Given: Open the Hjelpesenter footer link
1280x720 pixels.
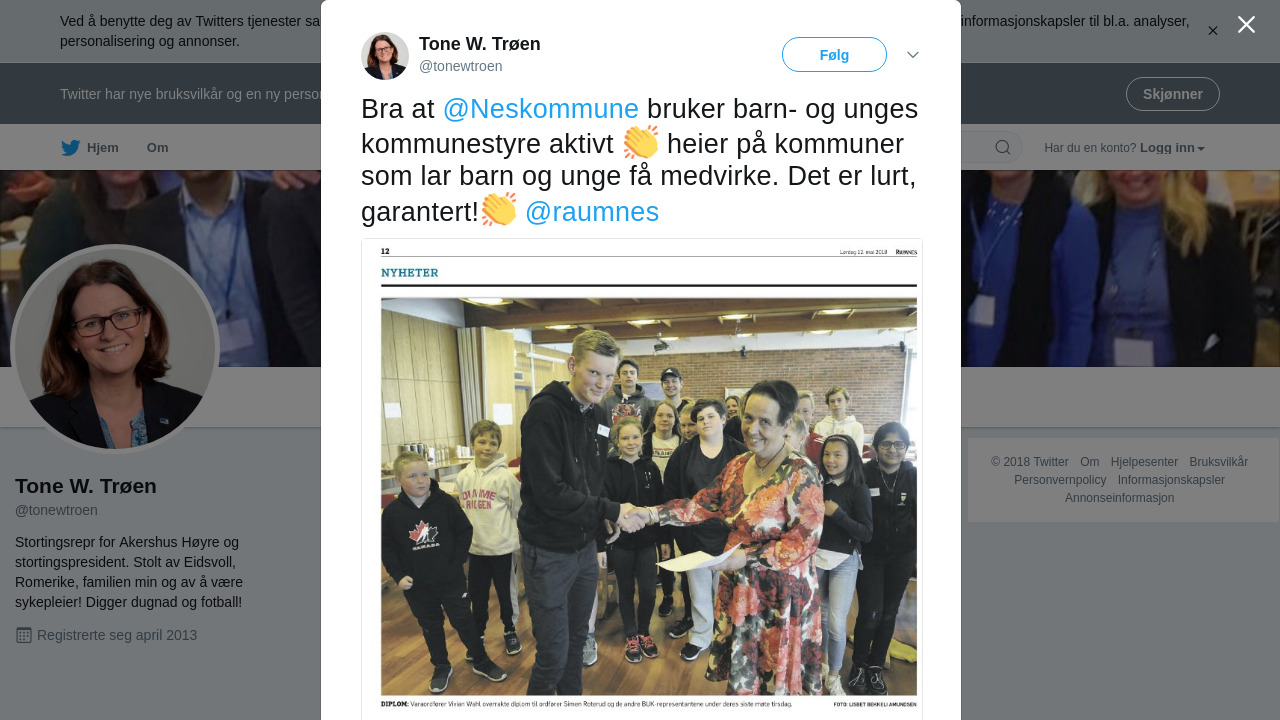Looking at the screenshot, I should [x=1144, y=462].
